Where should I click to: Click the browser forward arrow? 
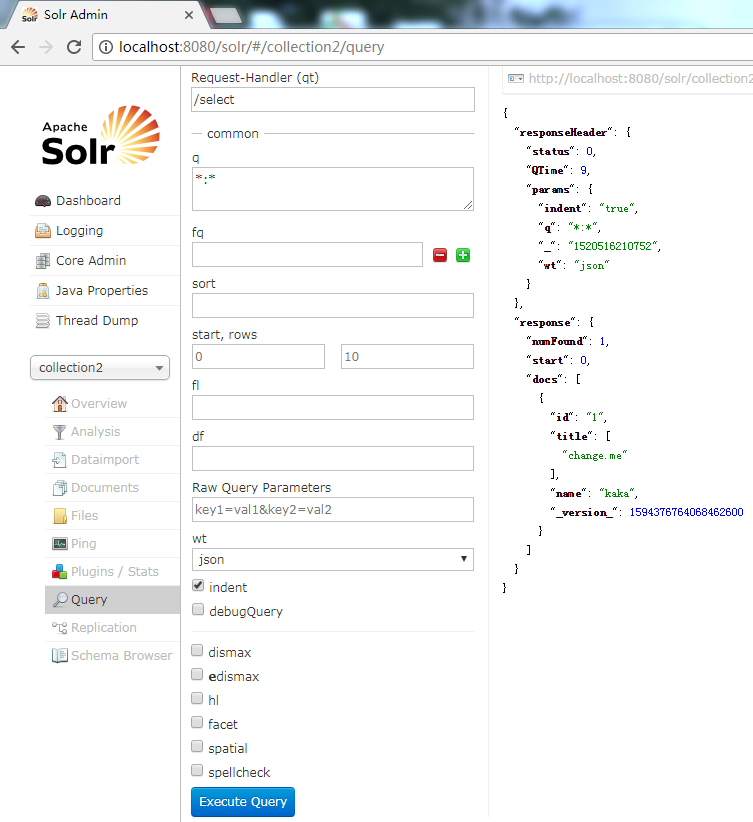[x=46, y=47]
